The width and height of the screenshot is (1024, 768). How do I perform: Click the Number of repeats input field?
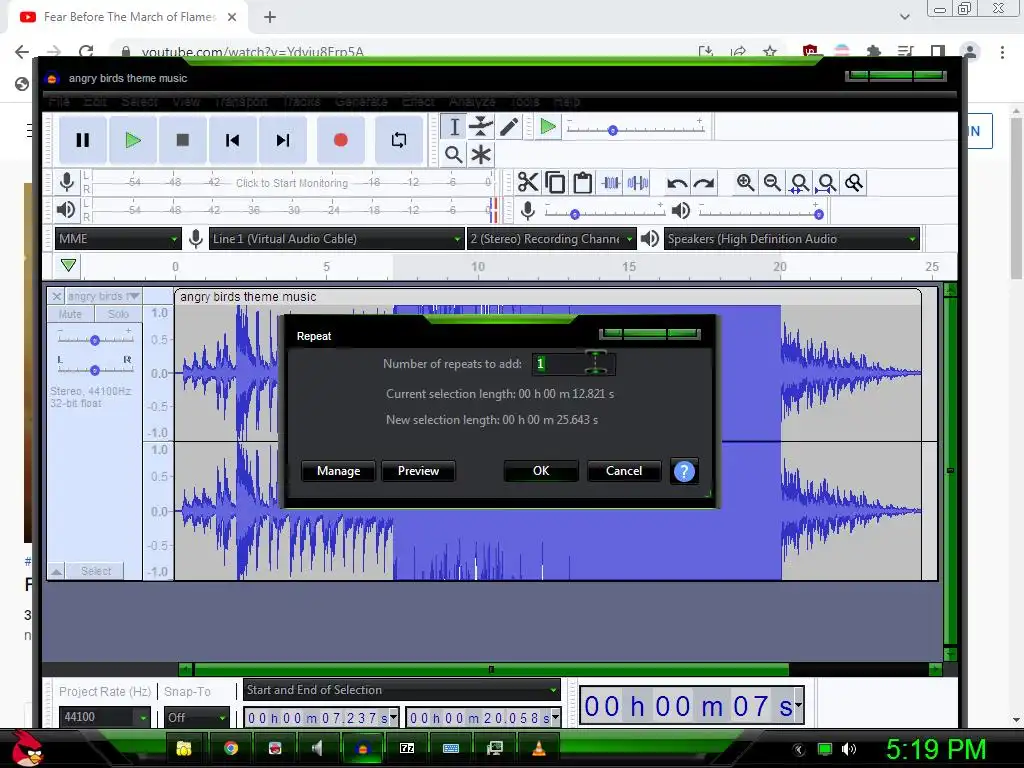coord(573,364)
